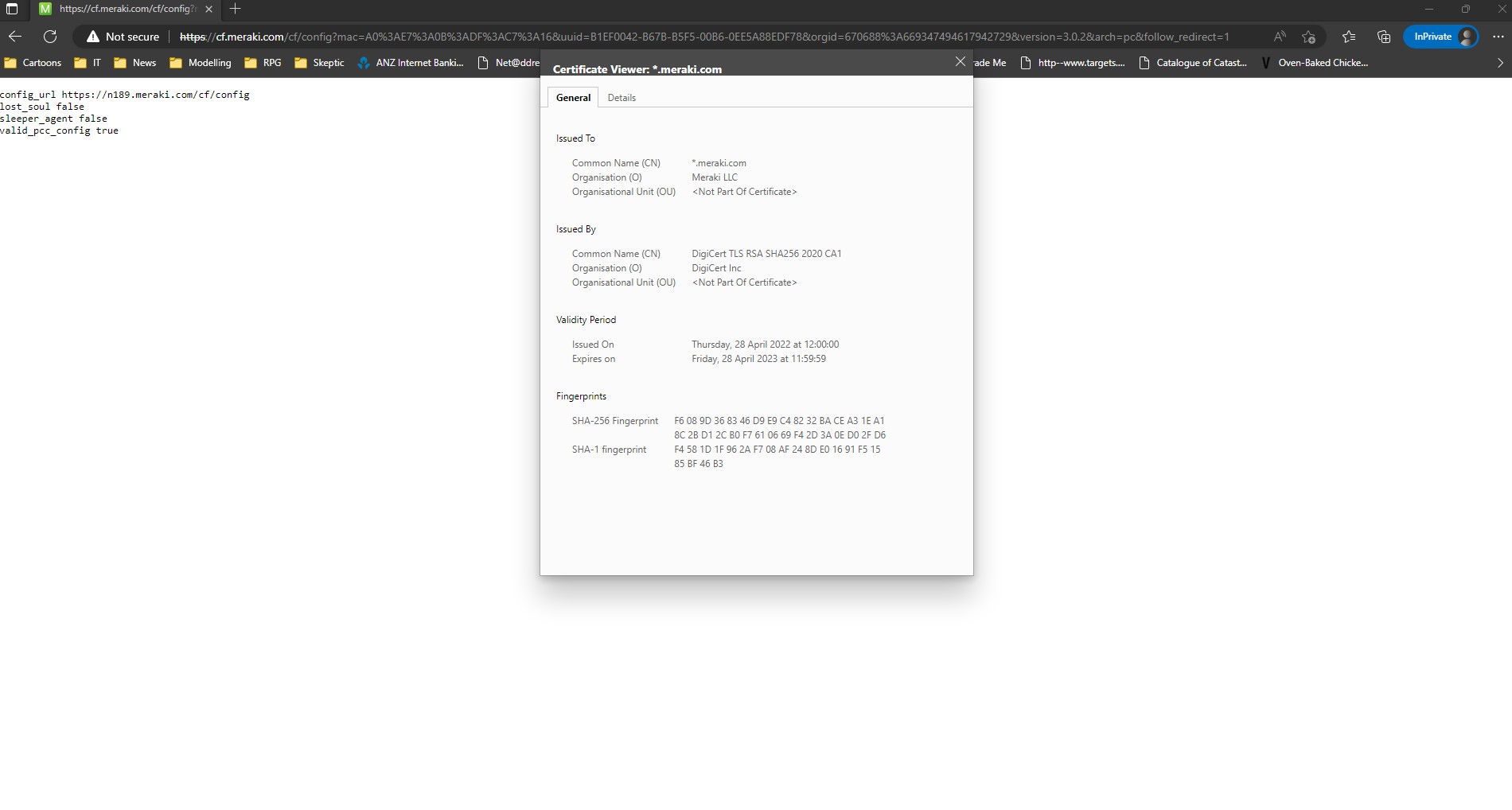This screenshot has height=810, width=1512.
Task: Add current page to favorites
Action: coord(1309,37)
